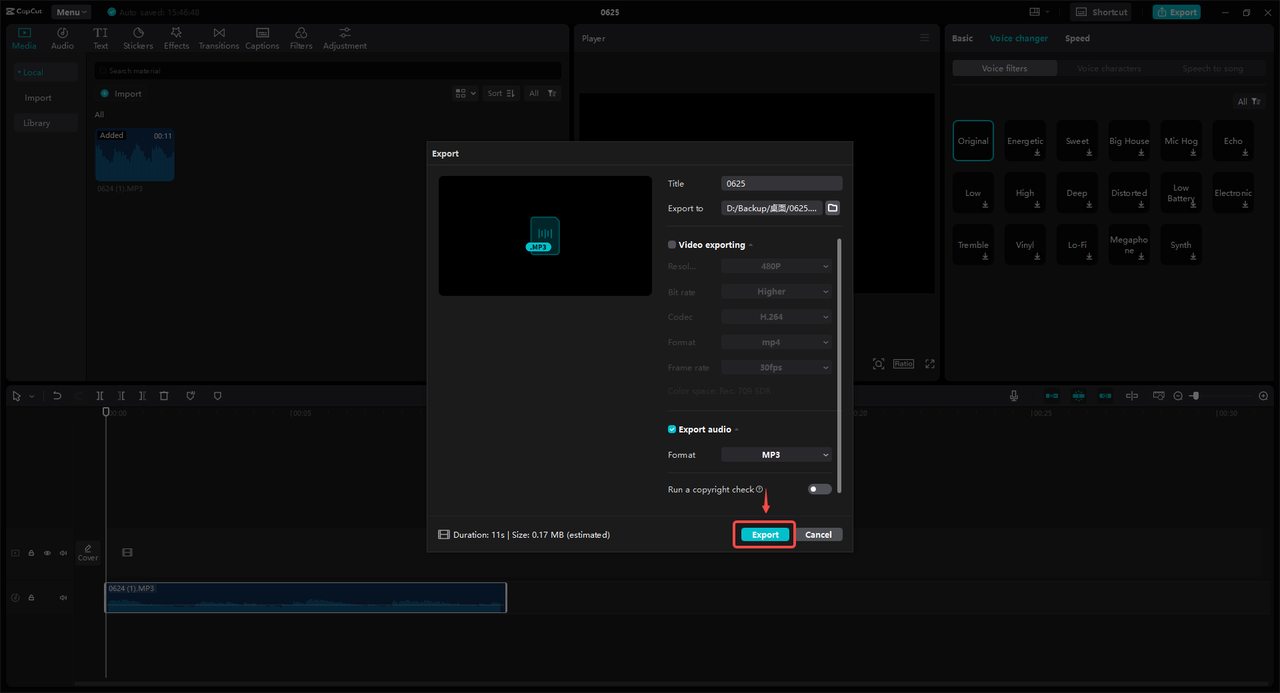The height and width of the screenshot is (693, 1280).
Task: Open the Codec H.264 dropdown
Action: coord(776,317)
